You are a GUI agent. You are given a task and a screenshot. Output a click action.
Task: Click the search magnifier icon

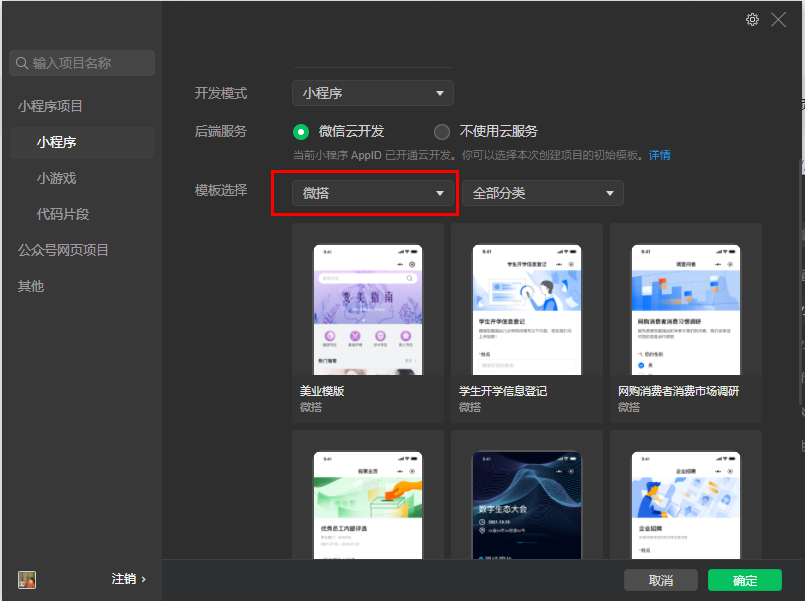22,63
